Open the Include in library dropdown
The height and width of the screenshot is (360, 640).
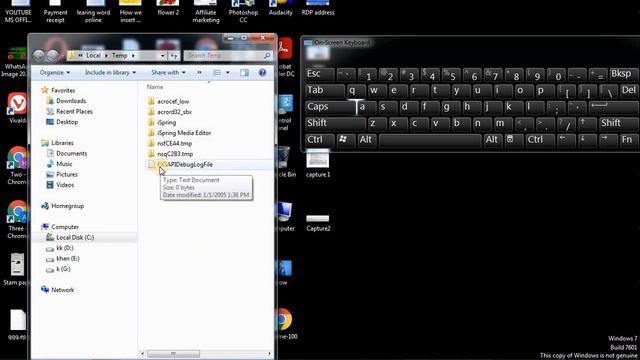(110, 73)
